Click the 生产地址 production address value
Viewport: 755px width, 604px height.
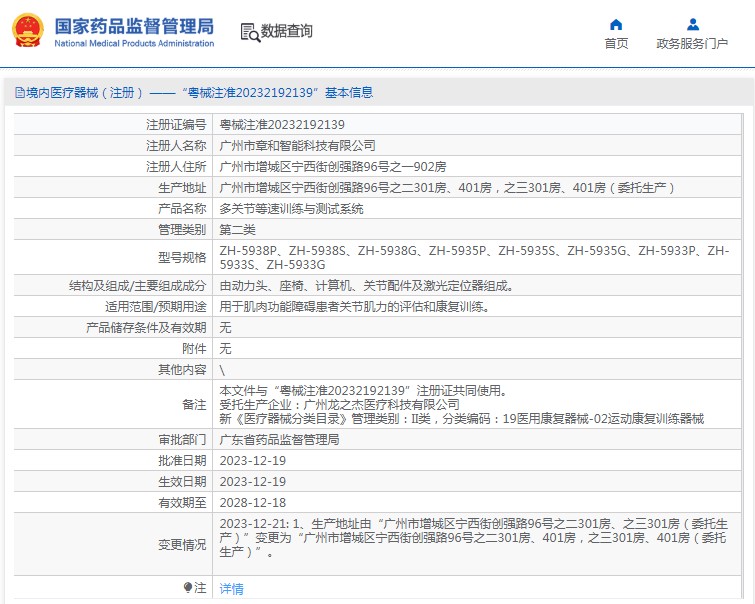coord(447,188)
